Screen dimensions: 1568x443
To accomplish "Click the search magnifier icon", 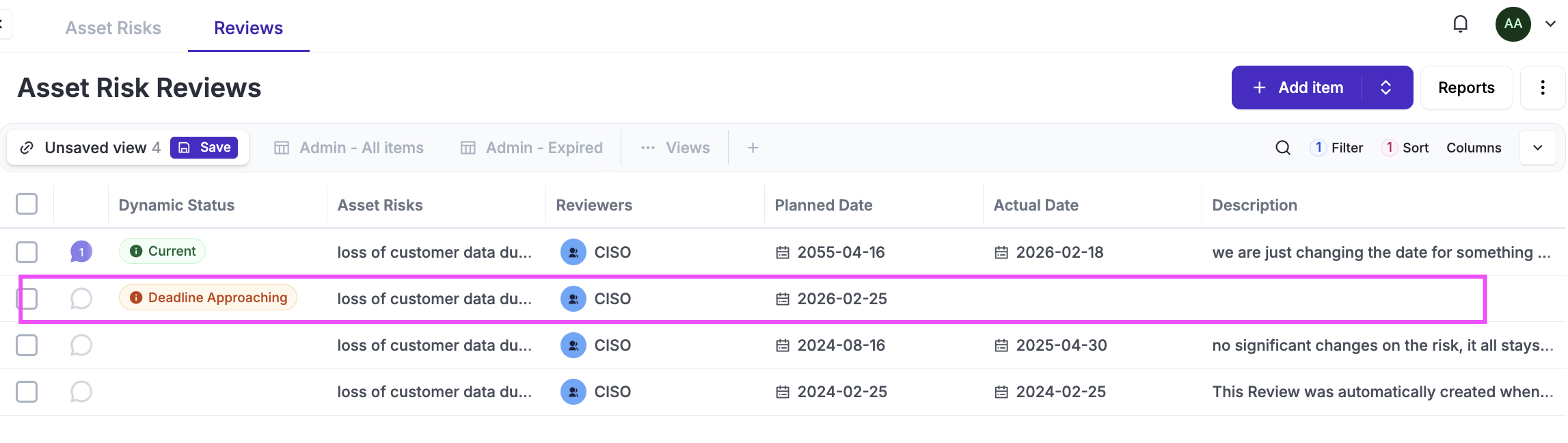I will tap(1283, 148).
